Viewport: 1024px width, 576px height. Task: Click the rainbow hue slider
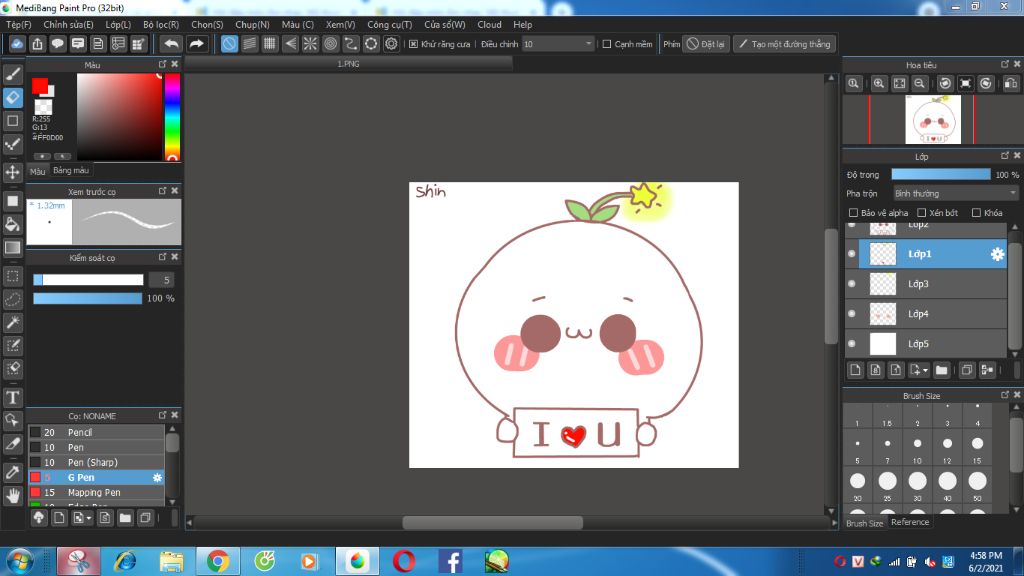tap(172, 117)
